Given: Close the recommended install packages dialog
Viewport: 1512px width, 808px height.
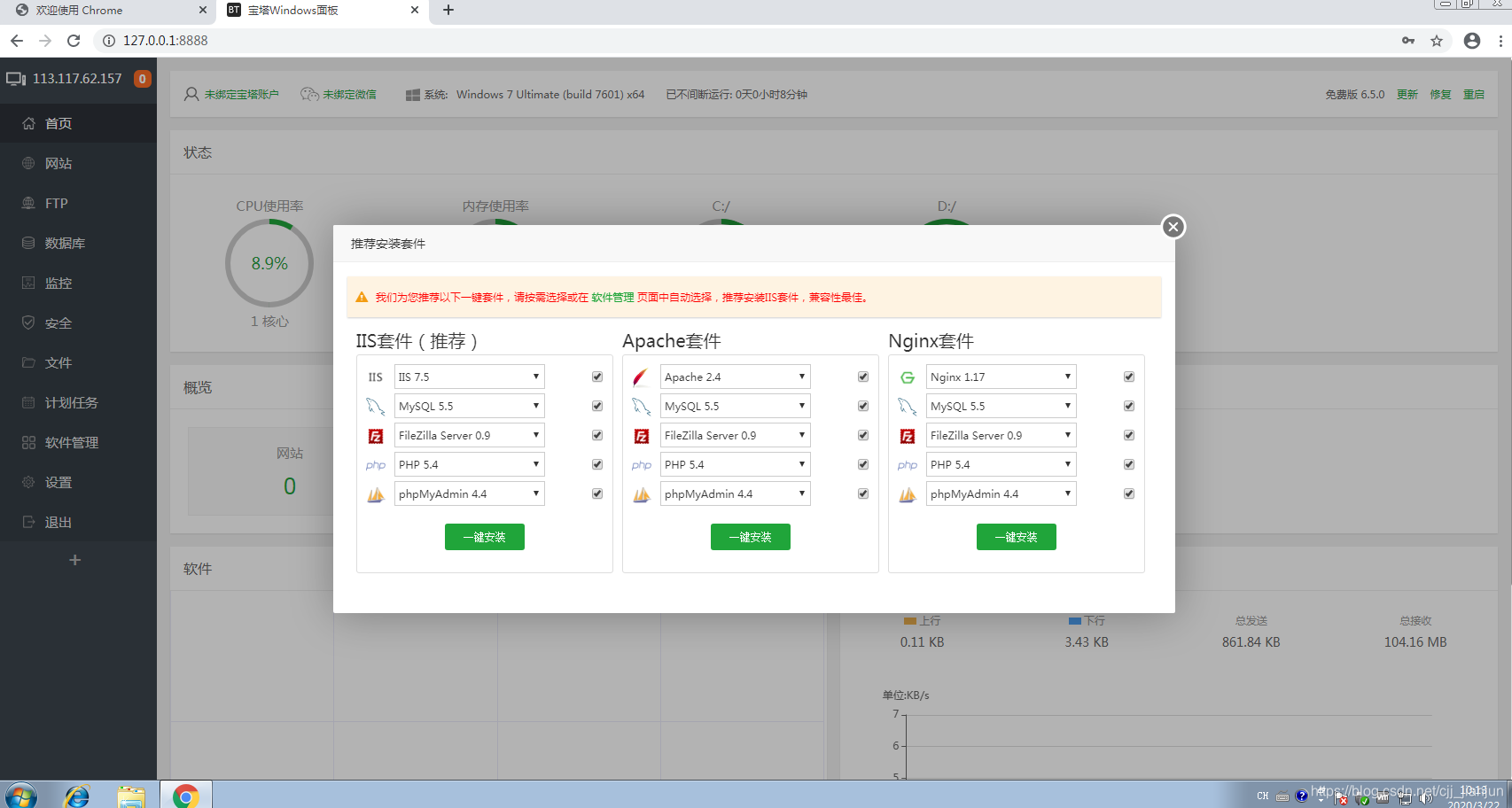Looking at the screenshot, I should tap(1173, 227).
